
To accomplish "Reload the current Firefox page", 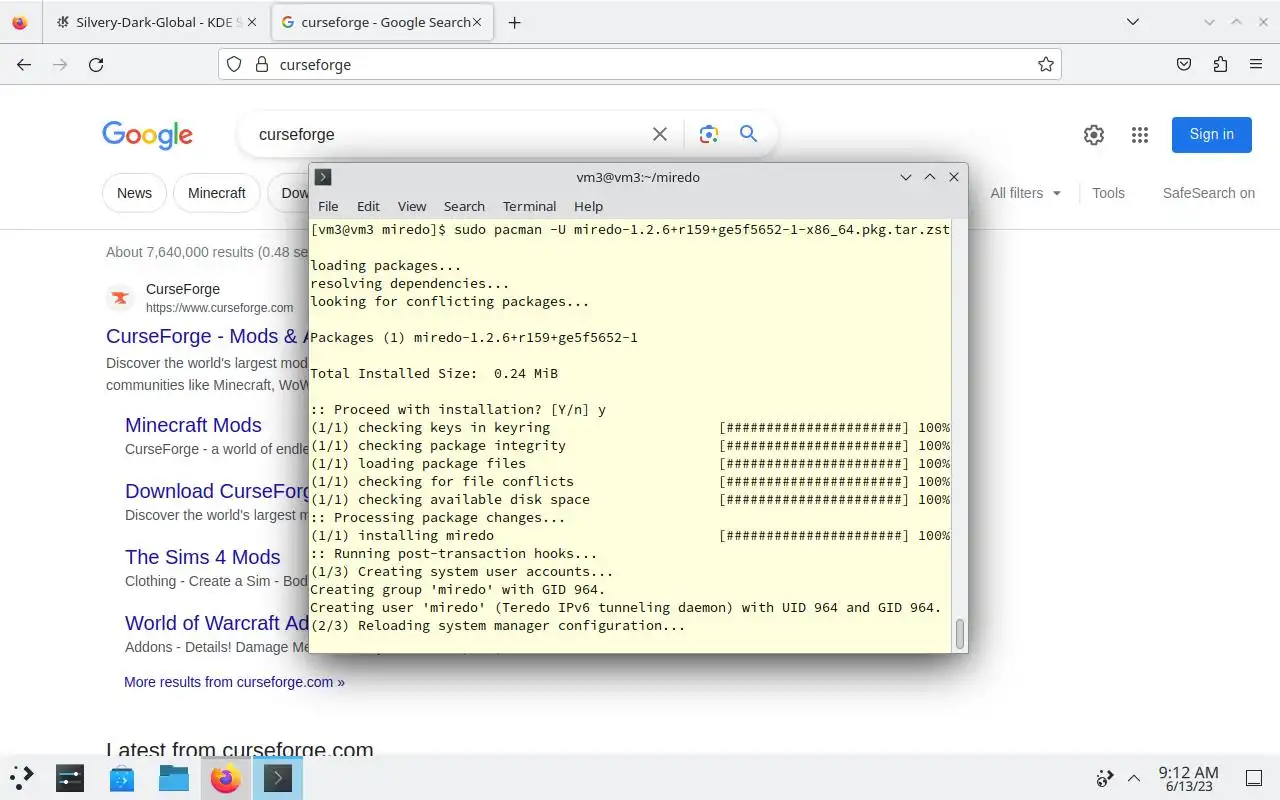I will [96, 64].
